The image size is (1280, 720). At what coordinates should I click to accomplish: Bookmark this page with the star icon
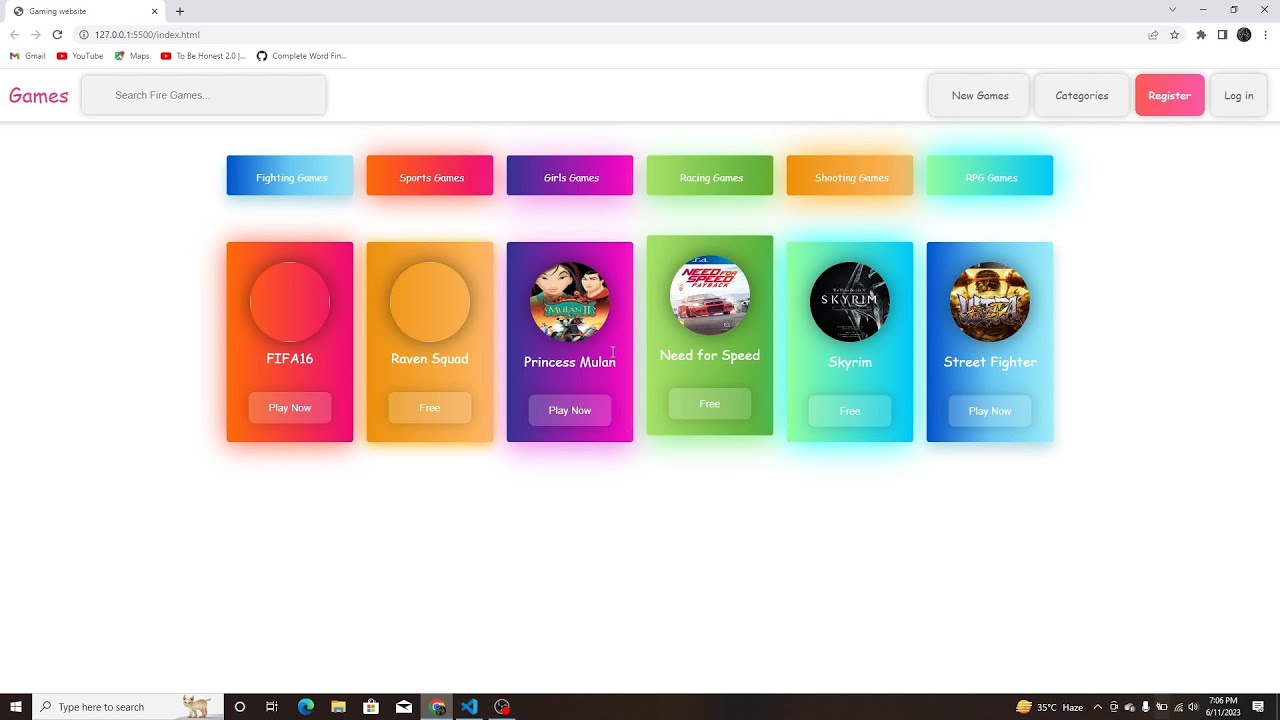[1175, 34]
